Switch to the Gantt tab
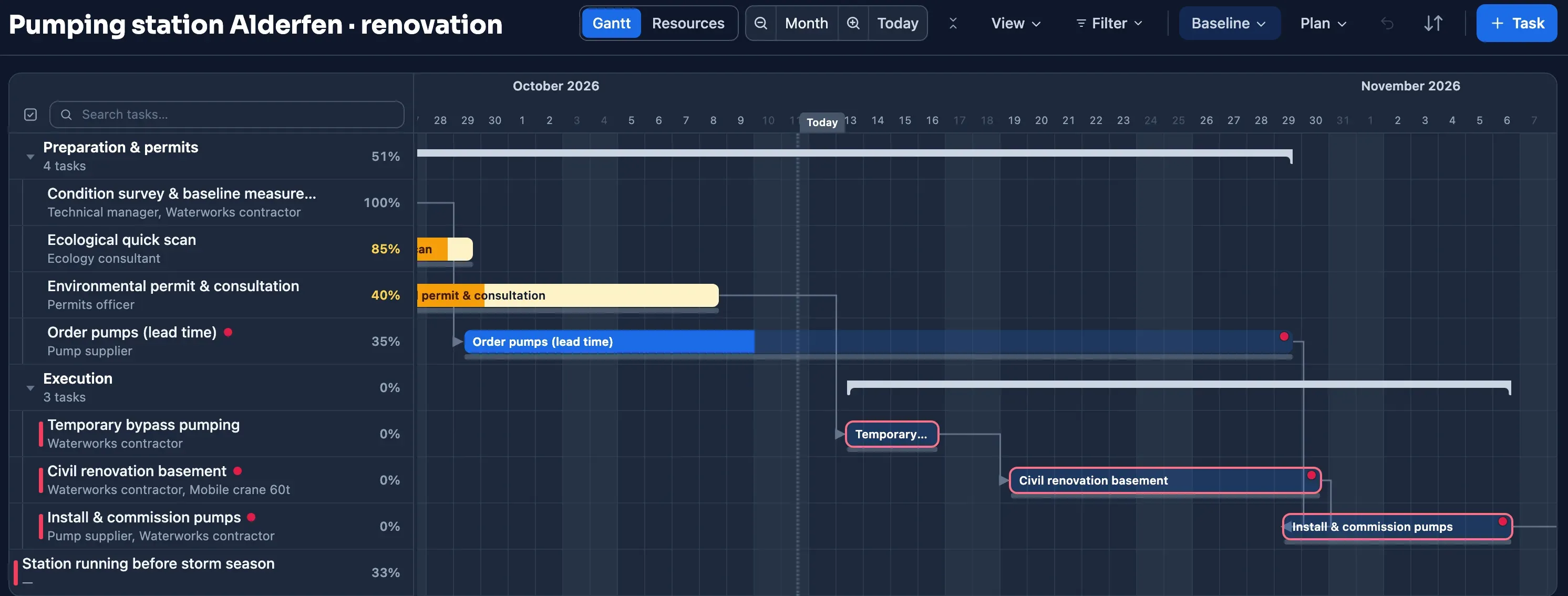This screenshot has width=1568, height=596. click(x=611, y=23)
